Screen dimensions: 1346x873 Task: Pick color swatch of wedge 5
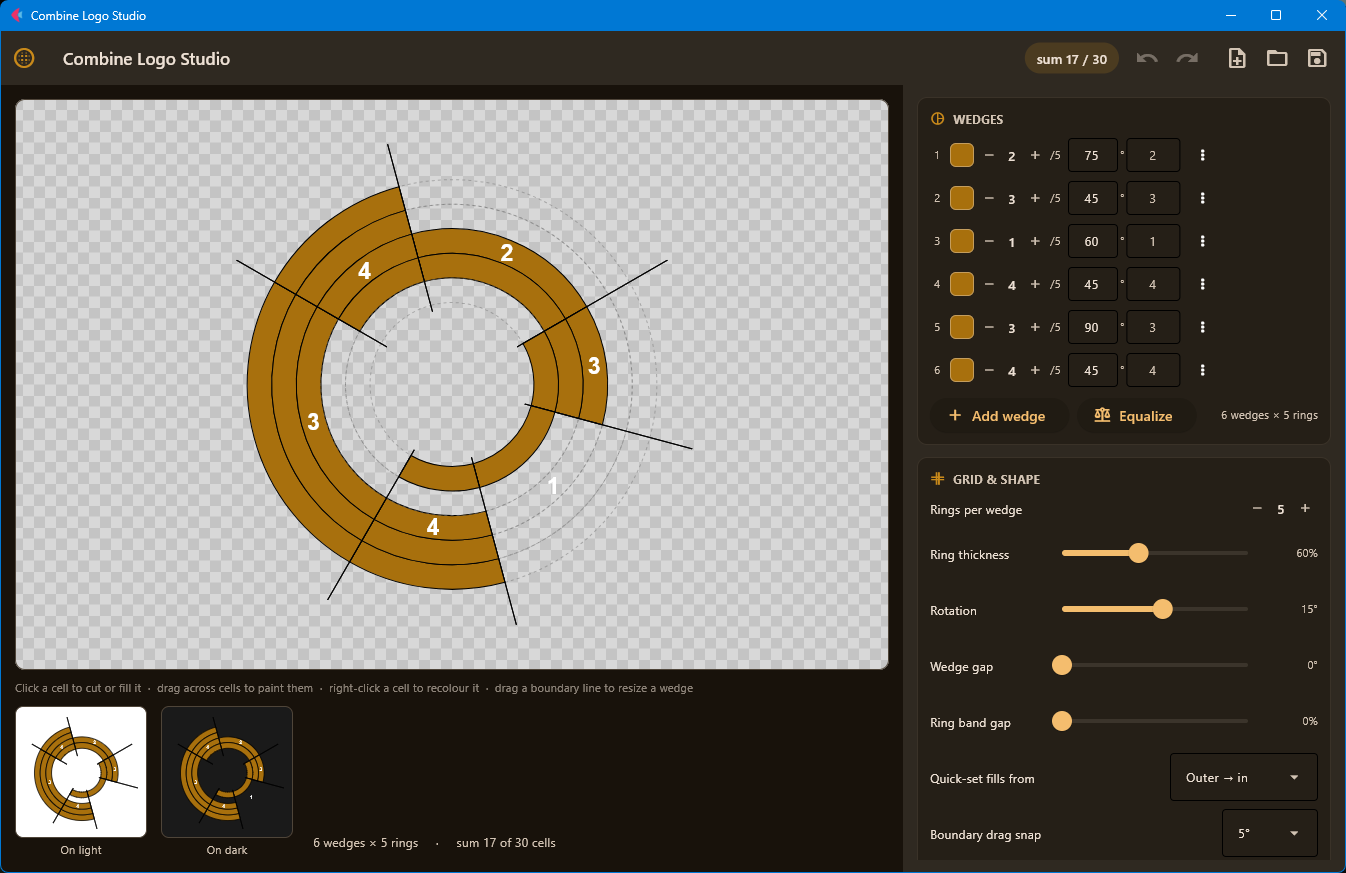(961, 327)
